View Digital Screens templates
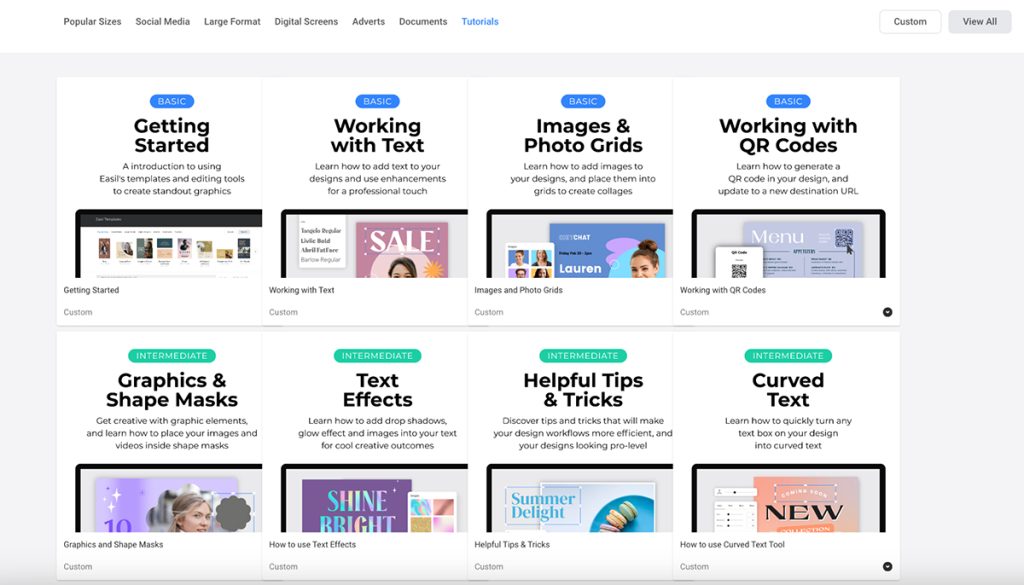The width and height of the screenshot is (1024, 585). (306, 21)
